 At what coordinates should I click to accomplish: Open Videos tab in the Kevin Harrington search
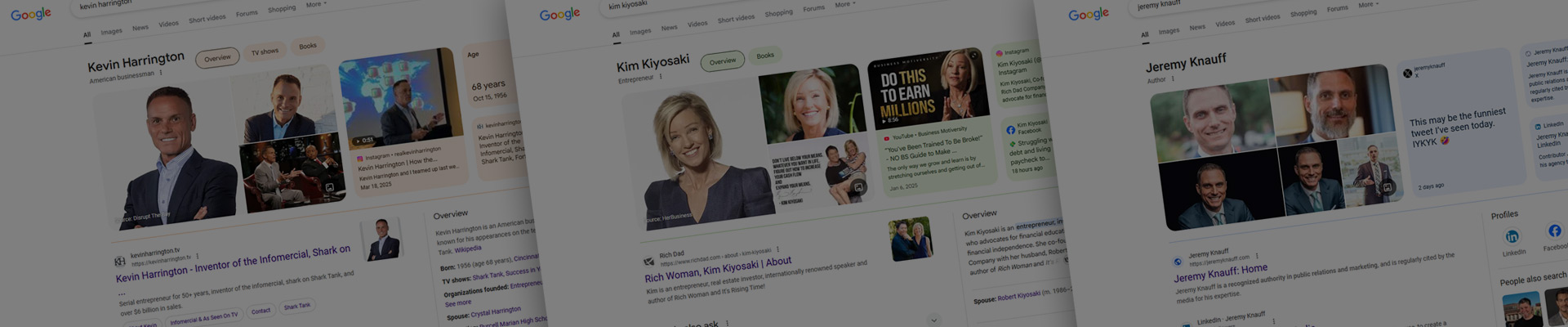[168, 24]
